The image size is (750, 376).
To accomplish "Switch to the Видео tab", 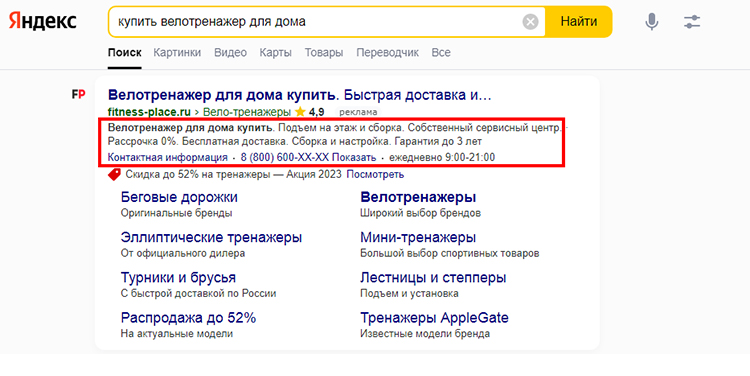I will click(x=231, y=53).
